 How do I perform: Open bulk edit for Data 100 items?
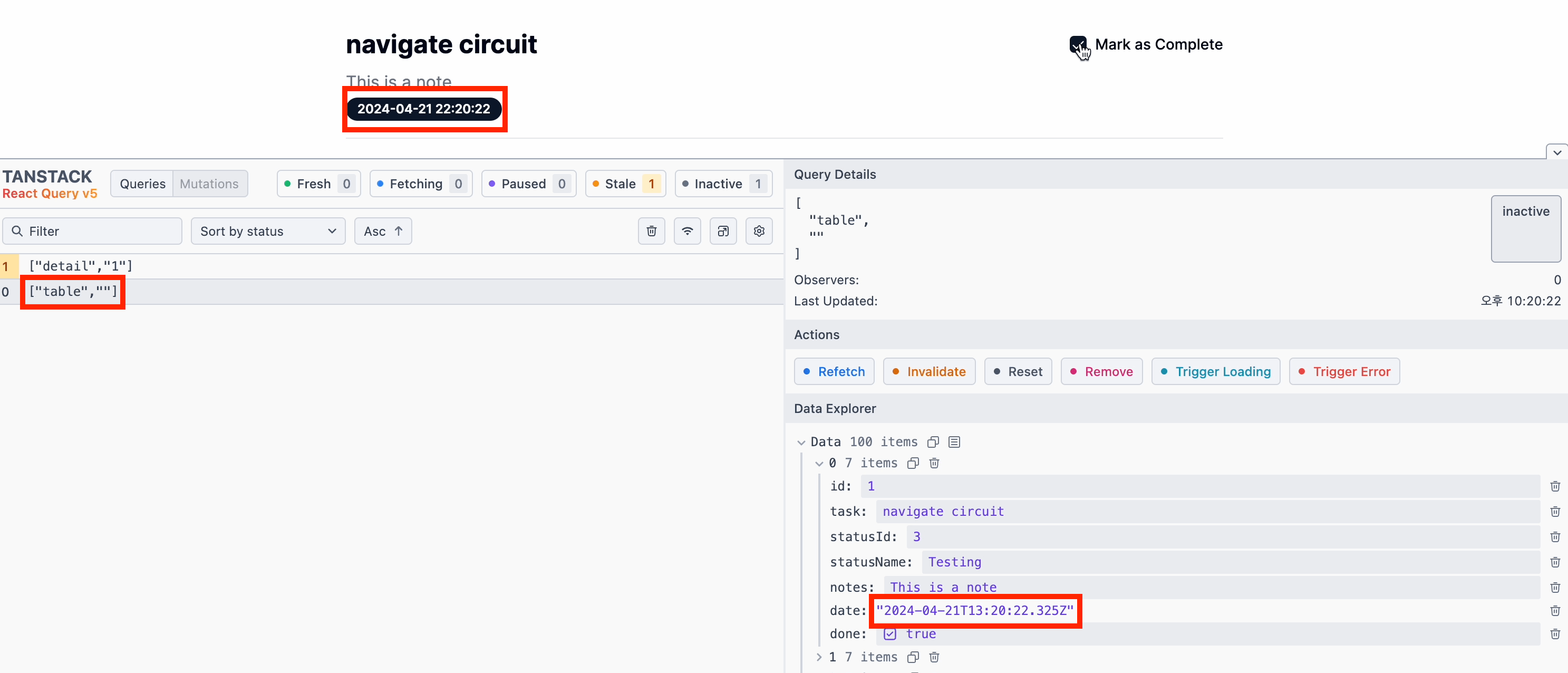click(954, 442)
